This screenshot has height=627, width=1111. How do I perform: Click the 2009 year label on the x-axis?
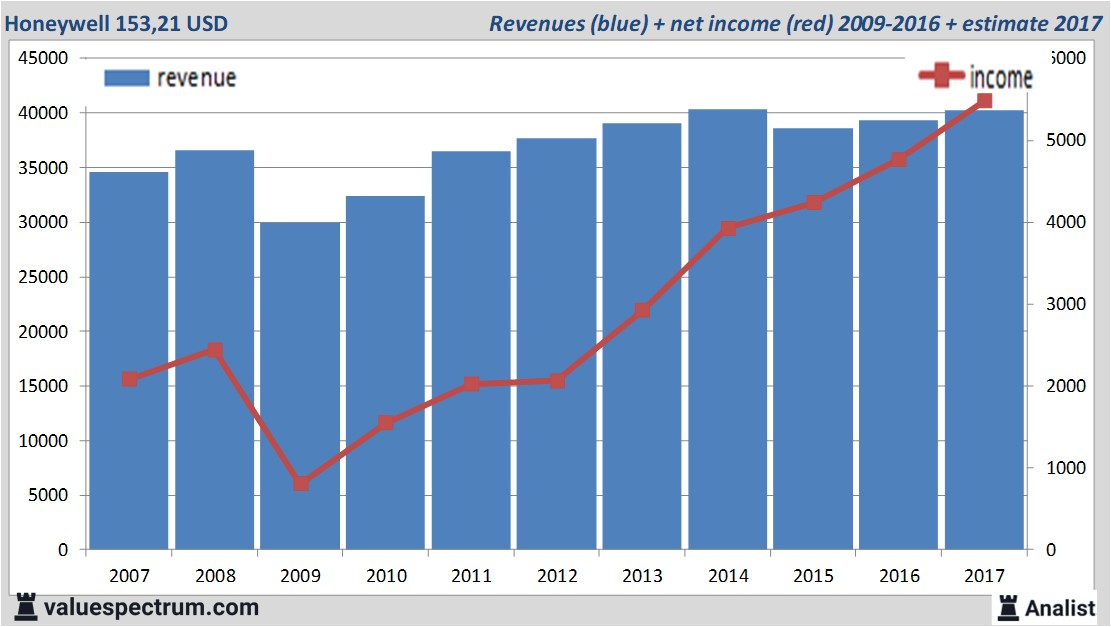point(300,575)
